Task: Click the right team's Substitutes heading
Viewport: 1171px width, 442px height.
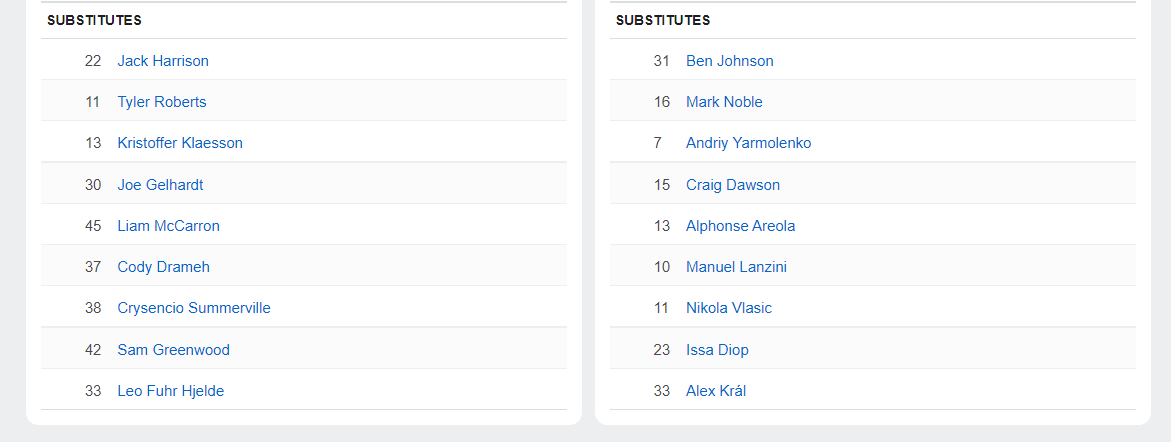Action: click(663, 21)
